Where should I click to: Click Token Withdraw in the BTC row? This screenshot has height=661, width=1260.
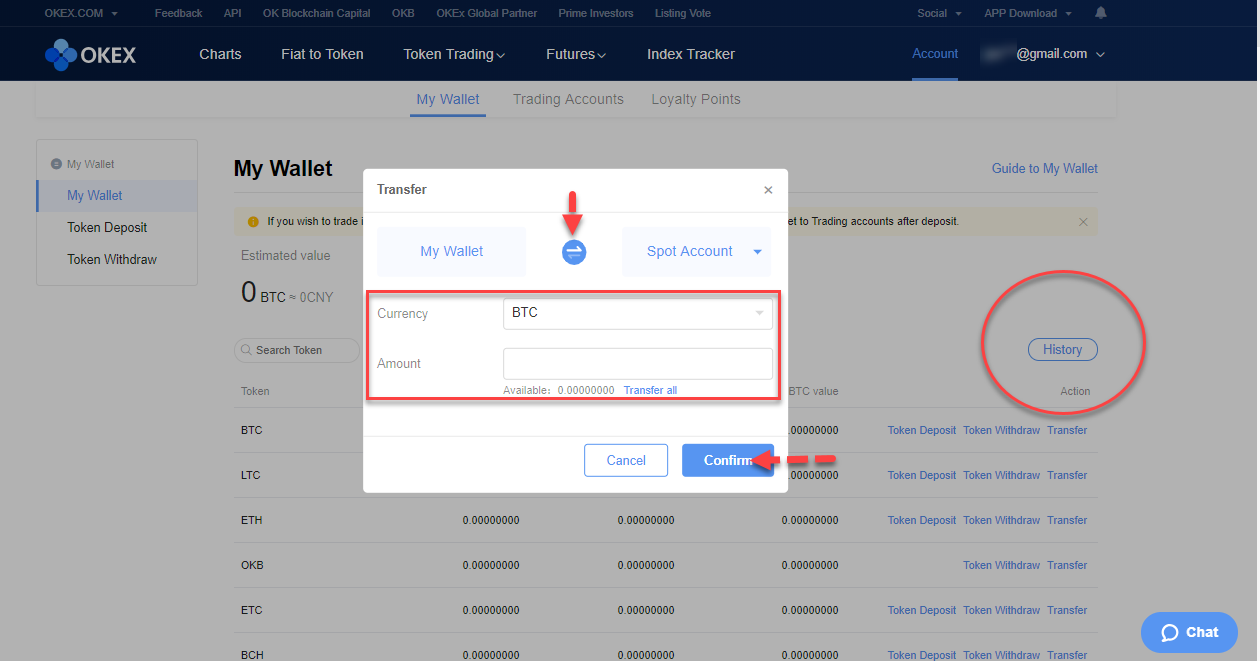1001,431
